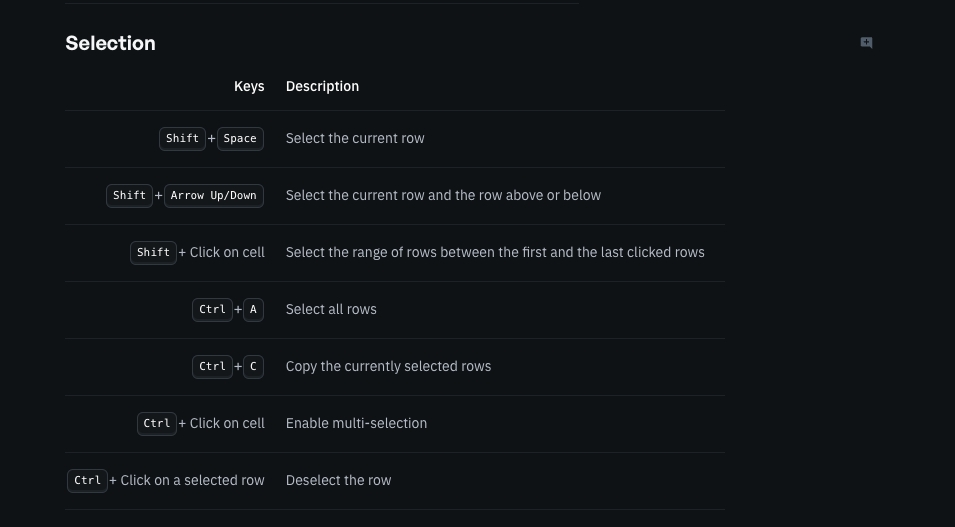The width and height of the screenshot is (955, 527).
Task: Click the Arrow Up/Down key badge
Action: point(213,196)
